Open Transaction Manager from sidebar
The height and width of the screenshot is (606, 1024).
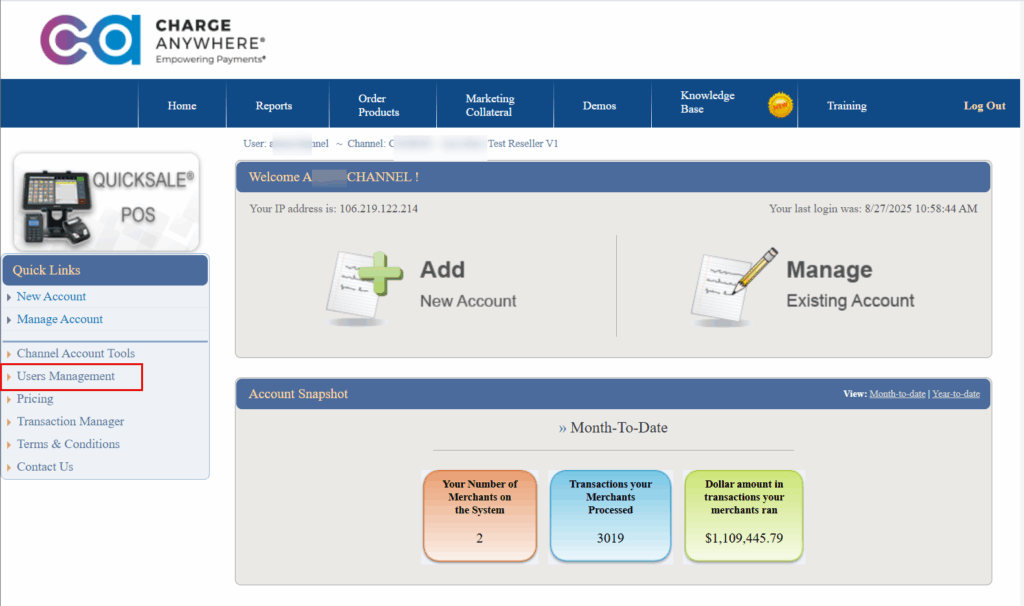point(70,422)
